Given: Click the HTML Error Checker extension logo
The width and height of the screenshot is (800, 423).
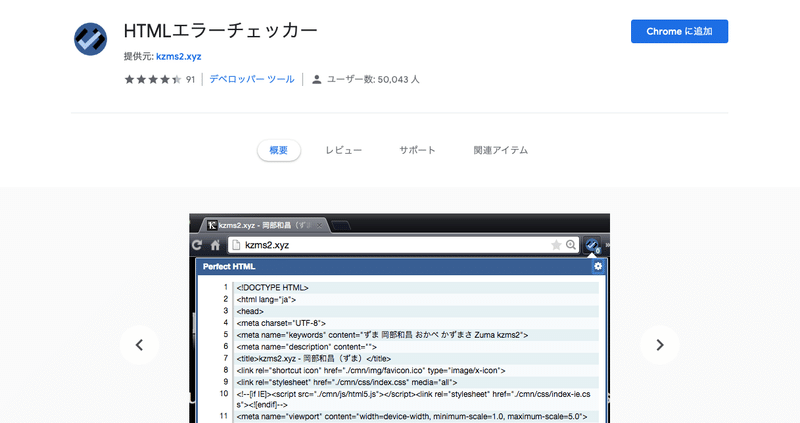Looking at the screenshot, I should tap(90, 39).
